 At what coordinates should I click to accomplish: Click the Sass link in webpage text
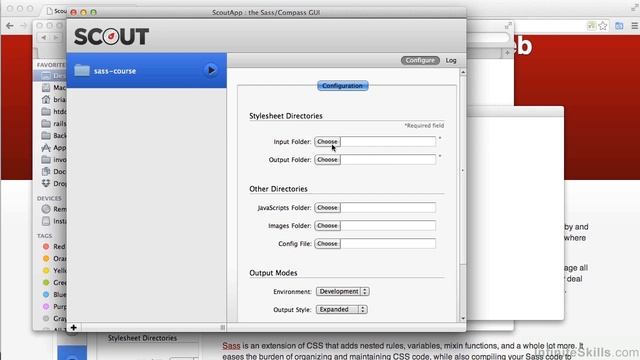(x=231, y=346)
